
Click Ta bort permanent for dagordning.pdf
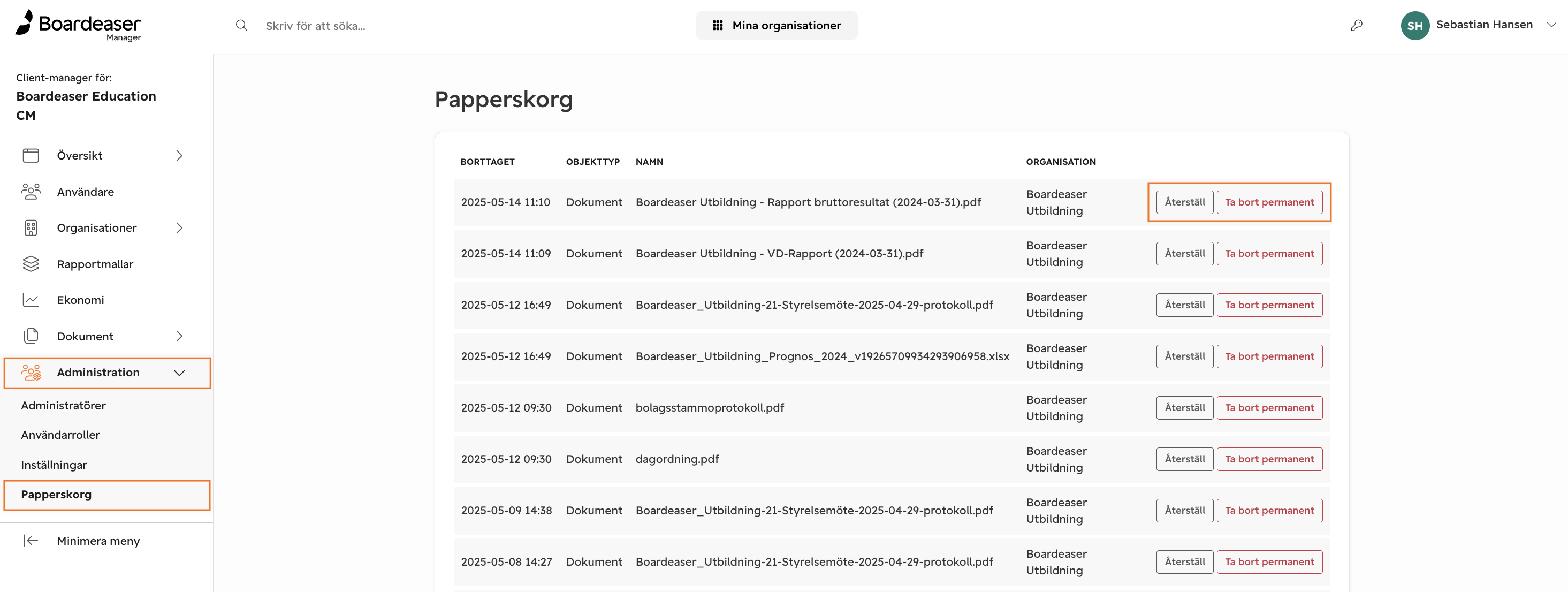tap(1269, 459)
